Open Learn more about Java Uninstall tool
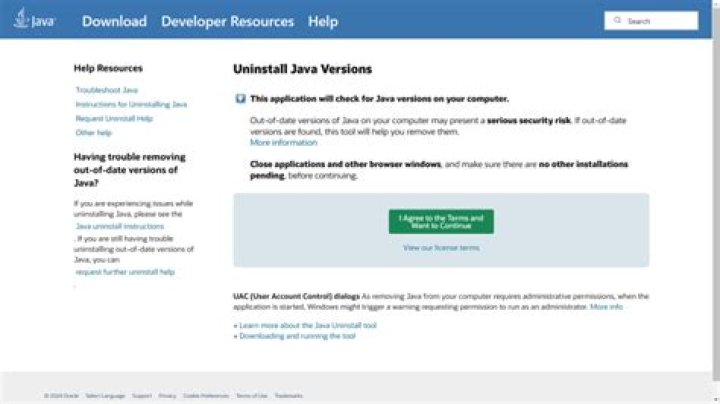 308,325
